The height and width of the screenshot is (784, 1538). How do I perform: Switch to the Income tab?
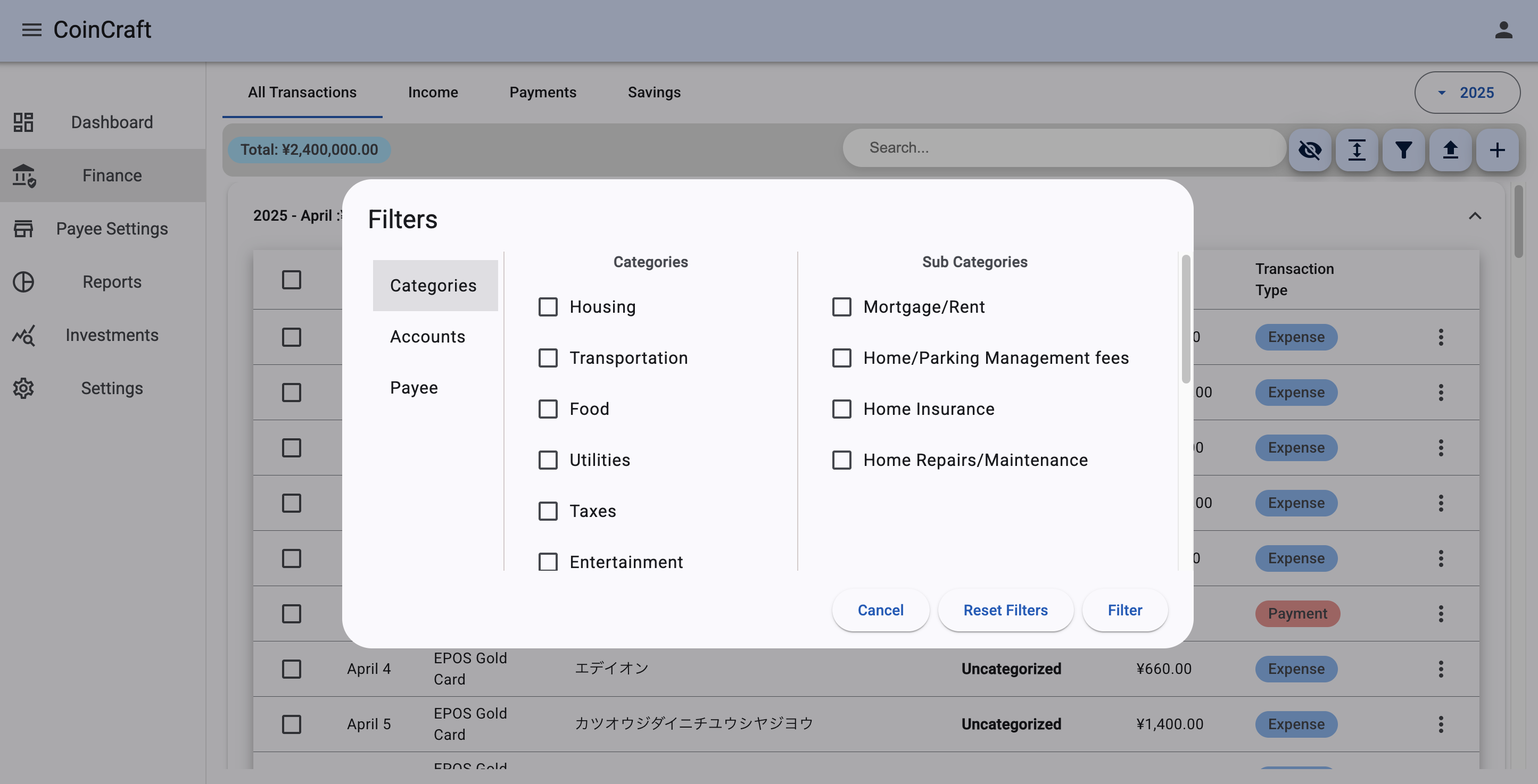point(433,93)
